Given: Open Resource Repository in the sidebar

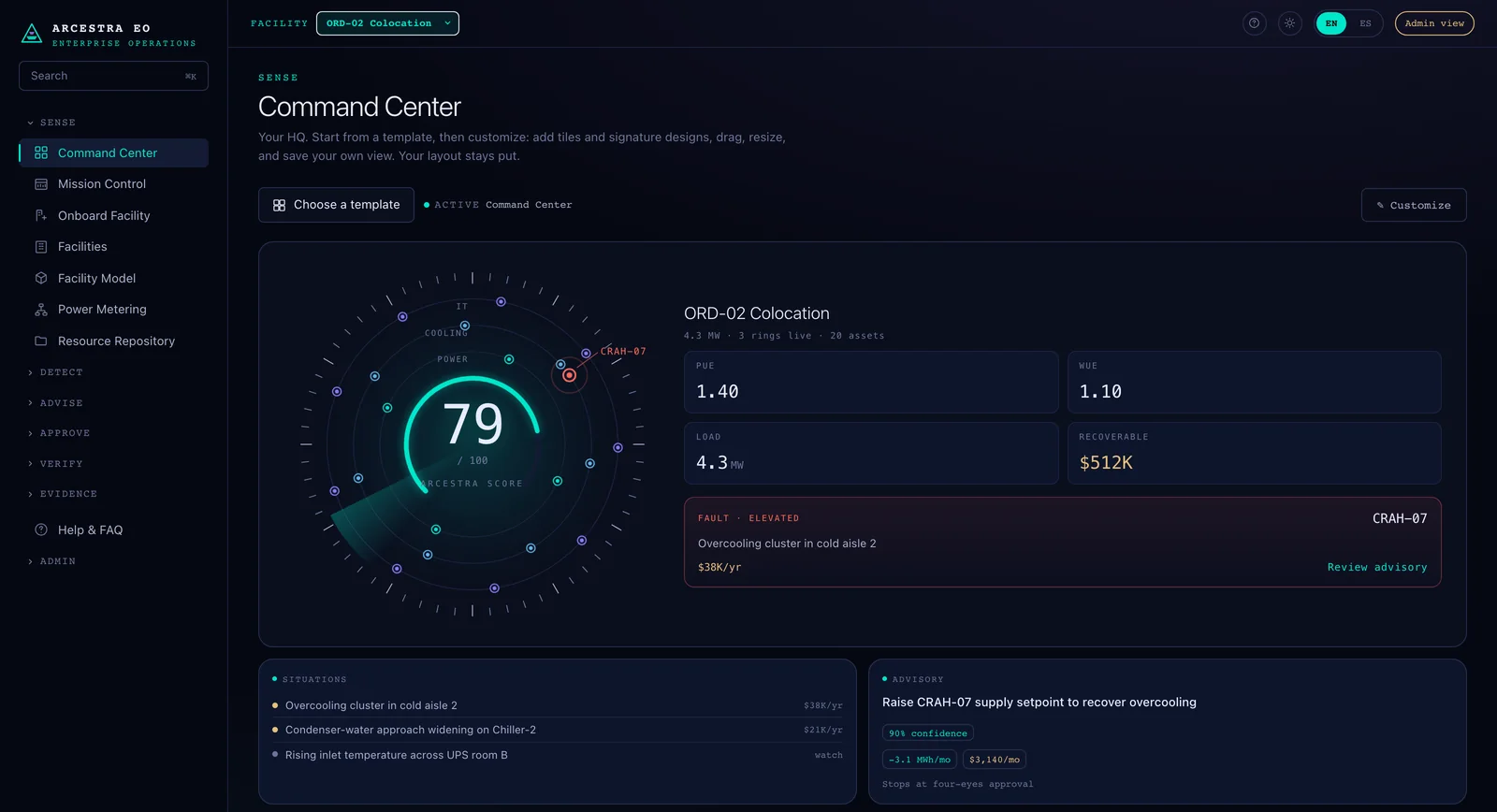Looking at the screenshot, I should tap(113, 341).
